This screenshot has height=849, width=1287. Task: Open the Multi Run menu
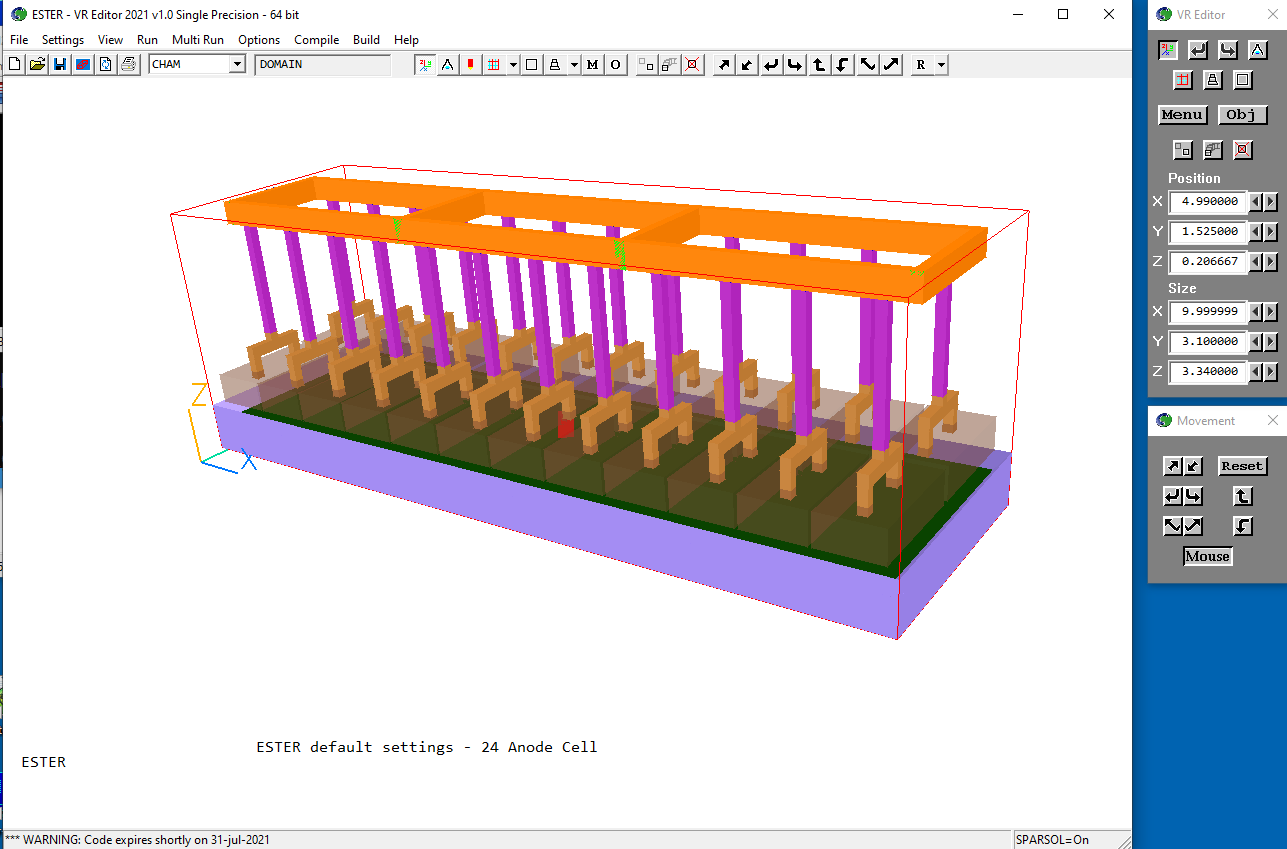coord(197,40)
